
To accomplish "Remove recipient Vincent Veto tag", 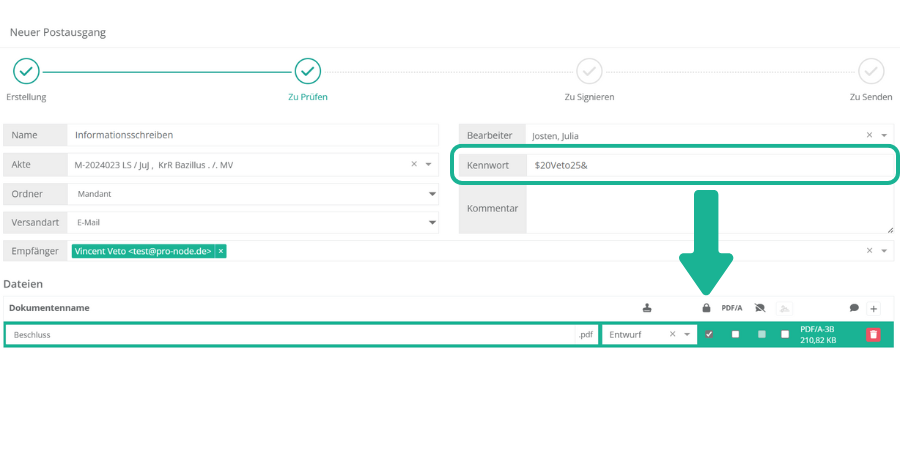I will (x=221, y=252).
